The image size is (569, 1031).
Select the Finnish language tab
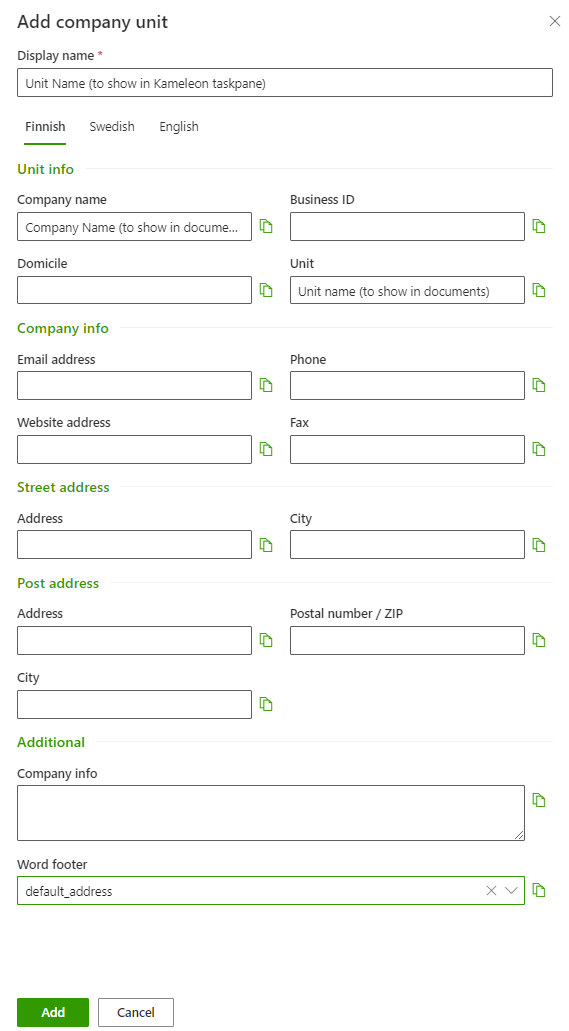45,127
